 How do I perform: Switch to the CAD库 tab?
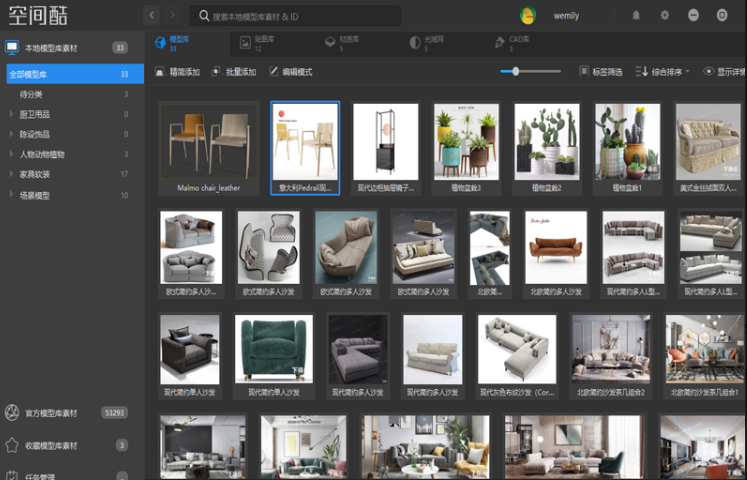pyautogui.click(x=512, y=42)
